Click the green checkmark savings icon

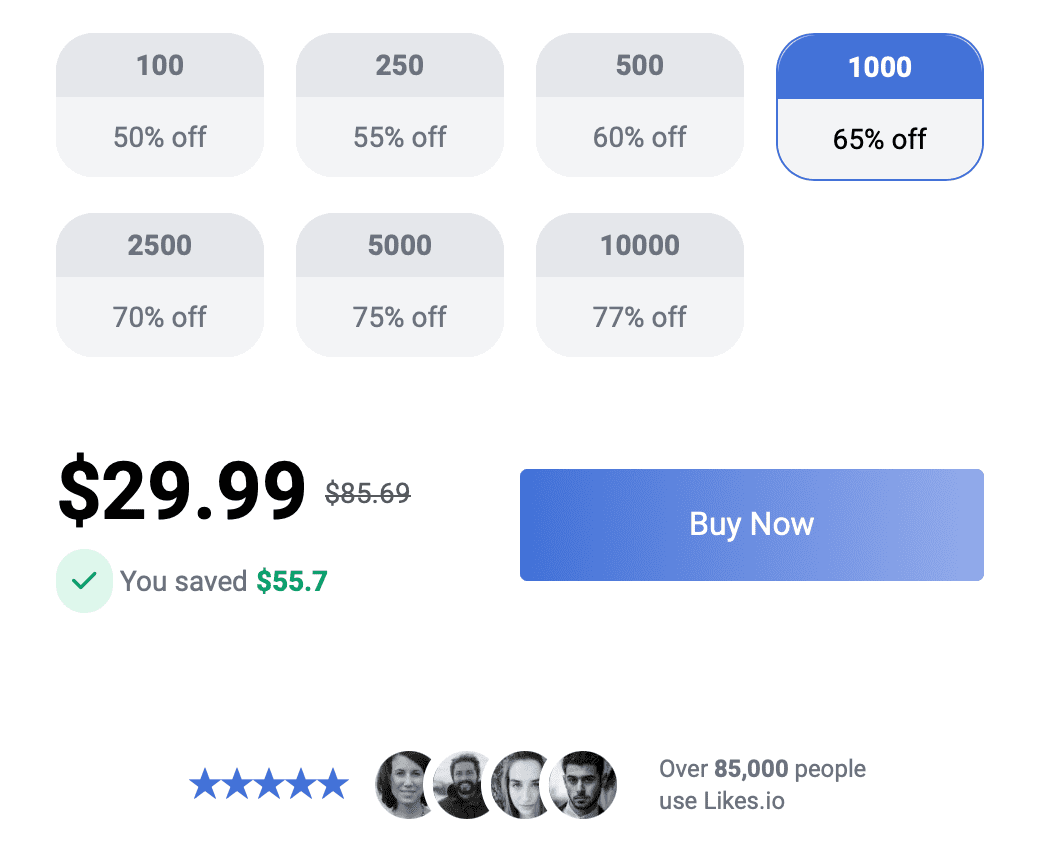pyautogui.click(x=85, y=581)
